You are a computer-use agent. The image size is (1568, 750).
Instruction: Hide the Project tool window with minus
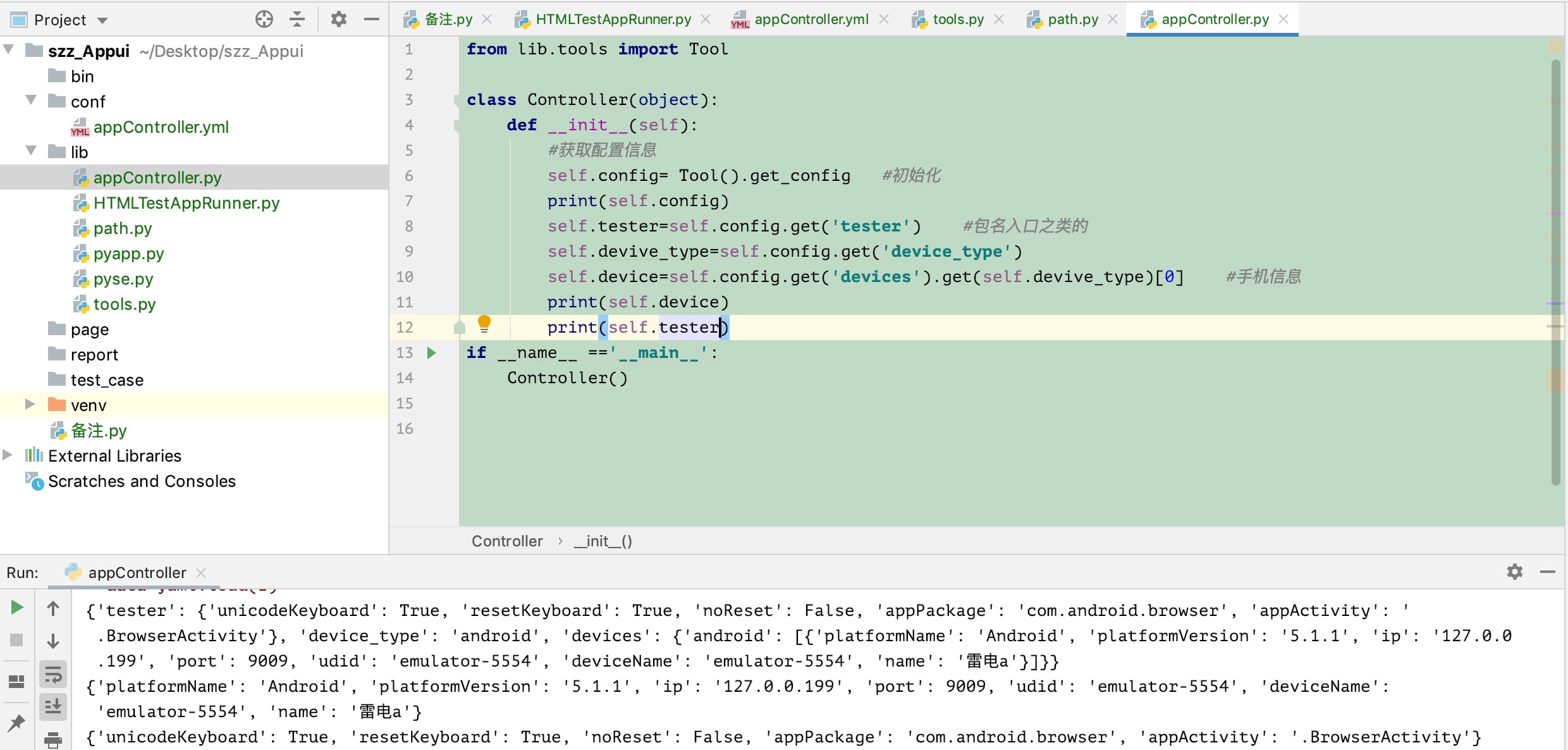coord(372,20)
